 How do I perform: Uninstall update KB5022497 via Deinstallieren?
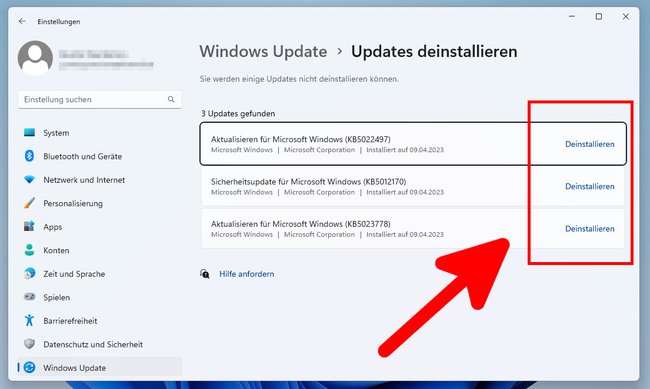pos(589,144)
